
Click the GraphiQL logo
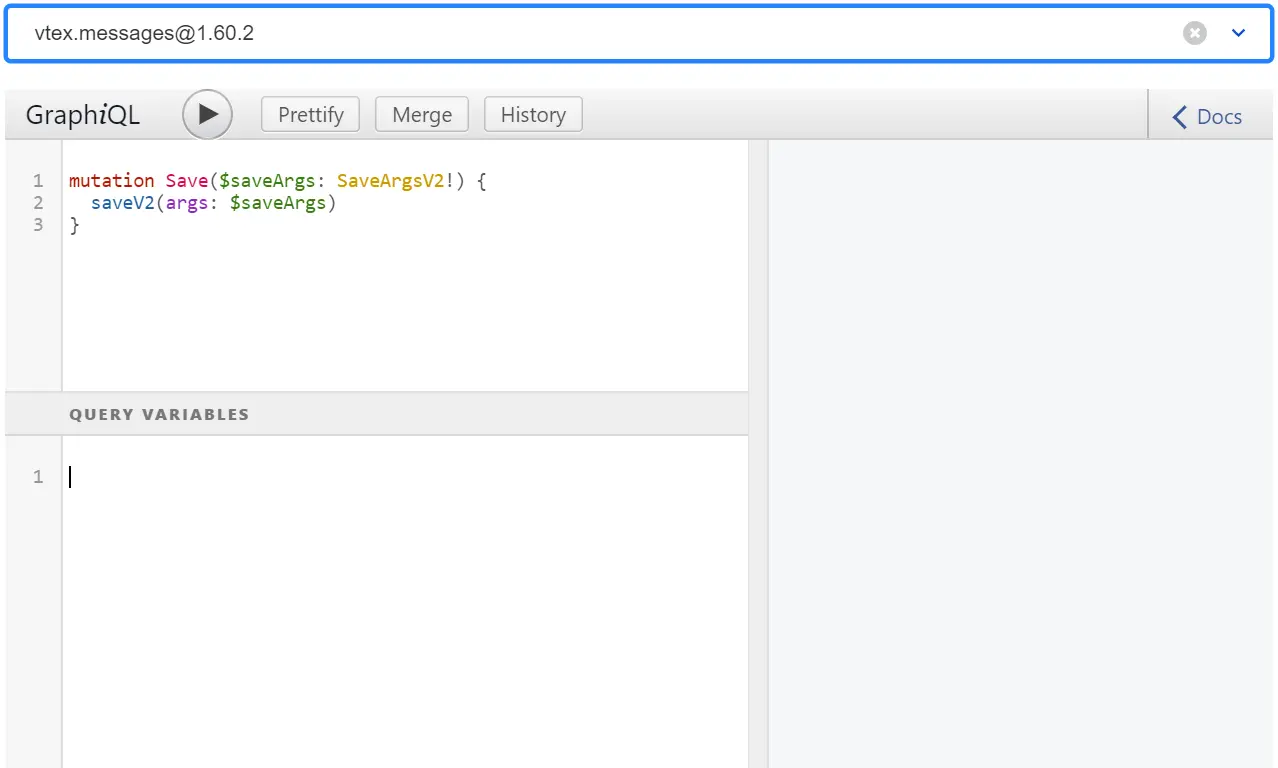tap(81, 114)
